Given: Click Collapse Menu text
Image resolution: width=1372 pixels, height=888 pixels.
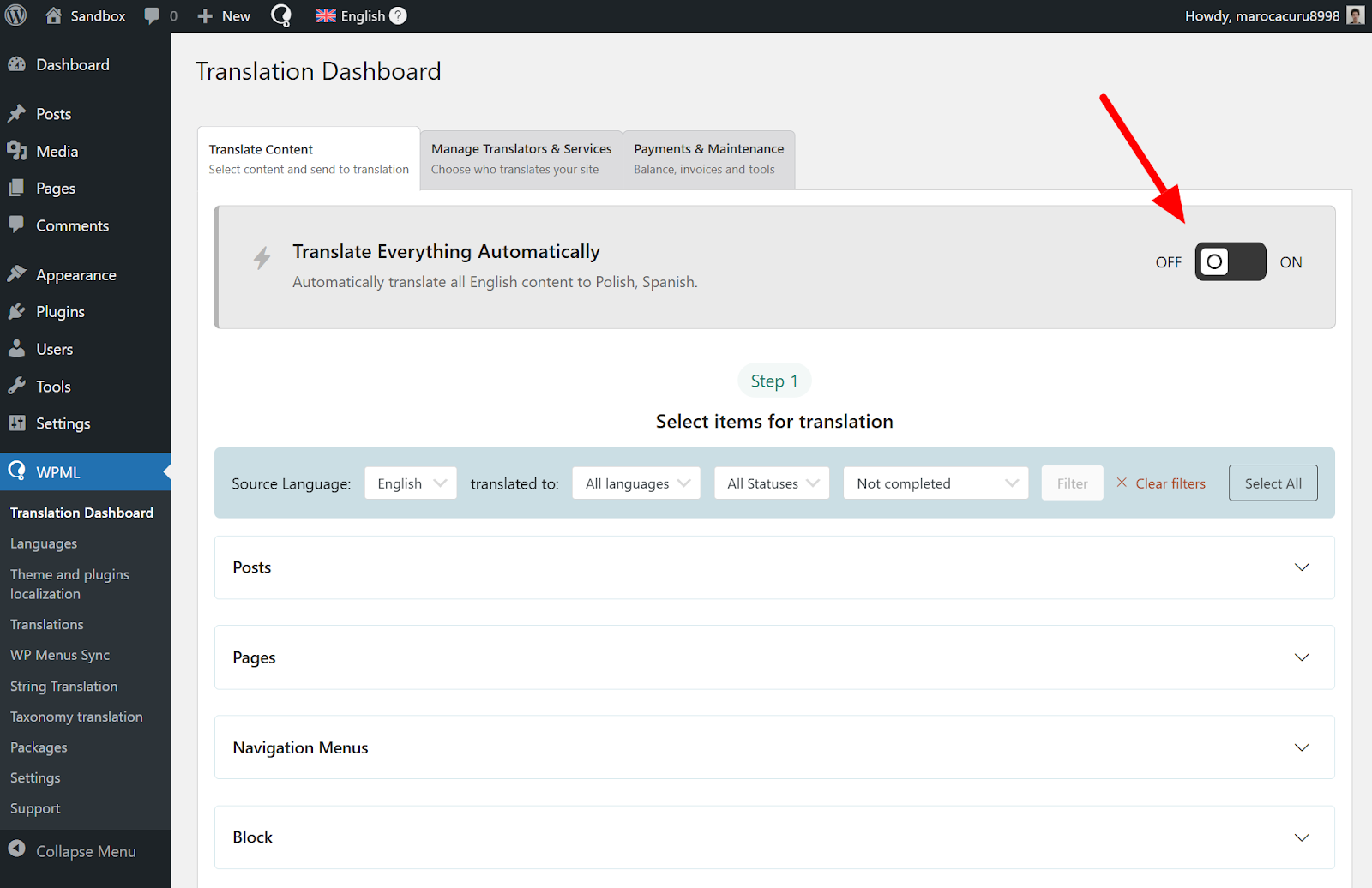Looking at the screenshot, I should 86,851.
